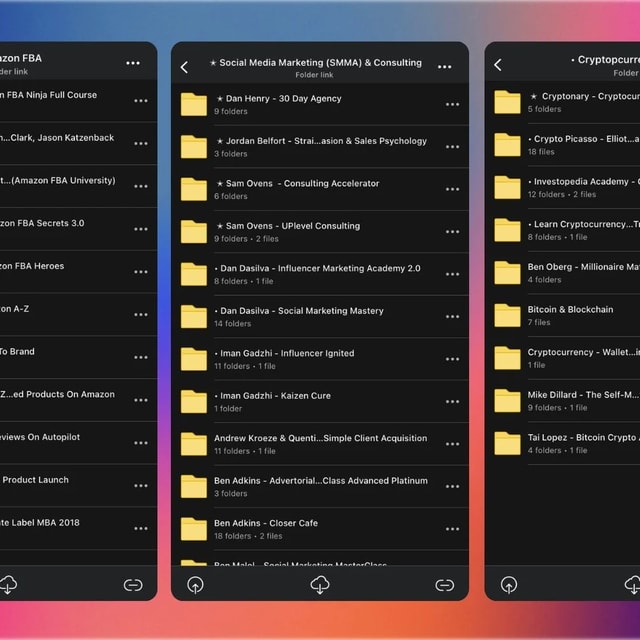
Task: Open options for Amazon FBA Secrets 3.0
Action: (141, 229)
